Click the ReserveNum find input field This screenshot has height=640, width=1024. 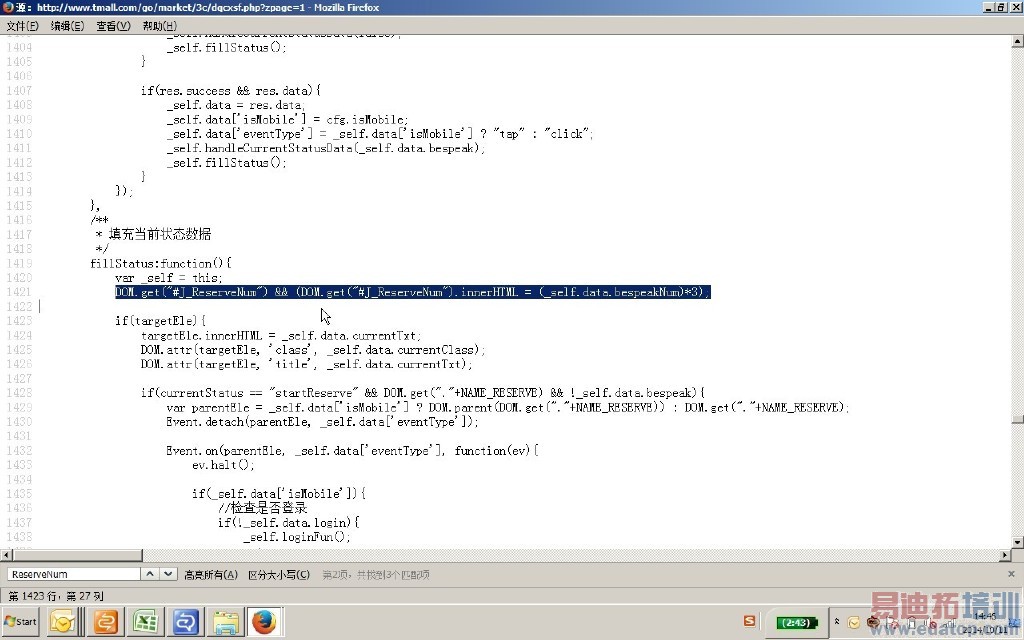click(x=74, y=574)
